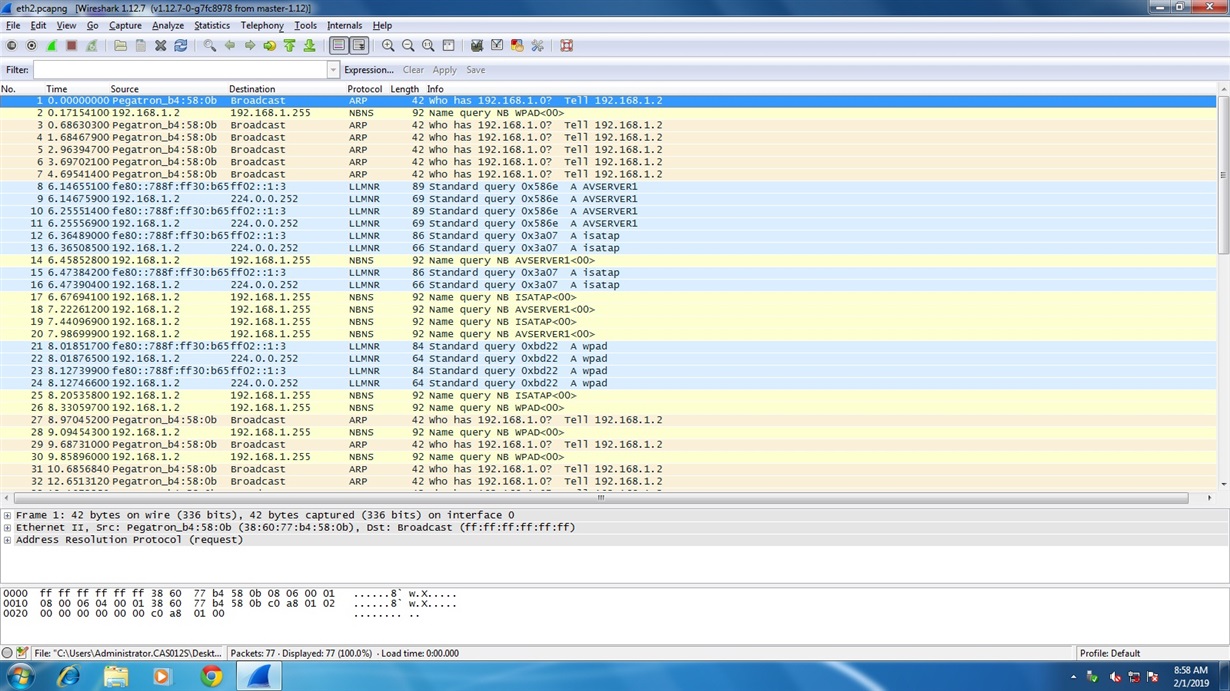Screen dimensions: 1230x691
Task: Open the Statistics menu
Action: pos(211,25)
